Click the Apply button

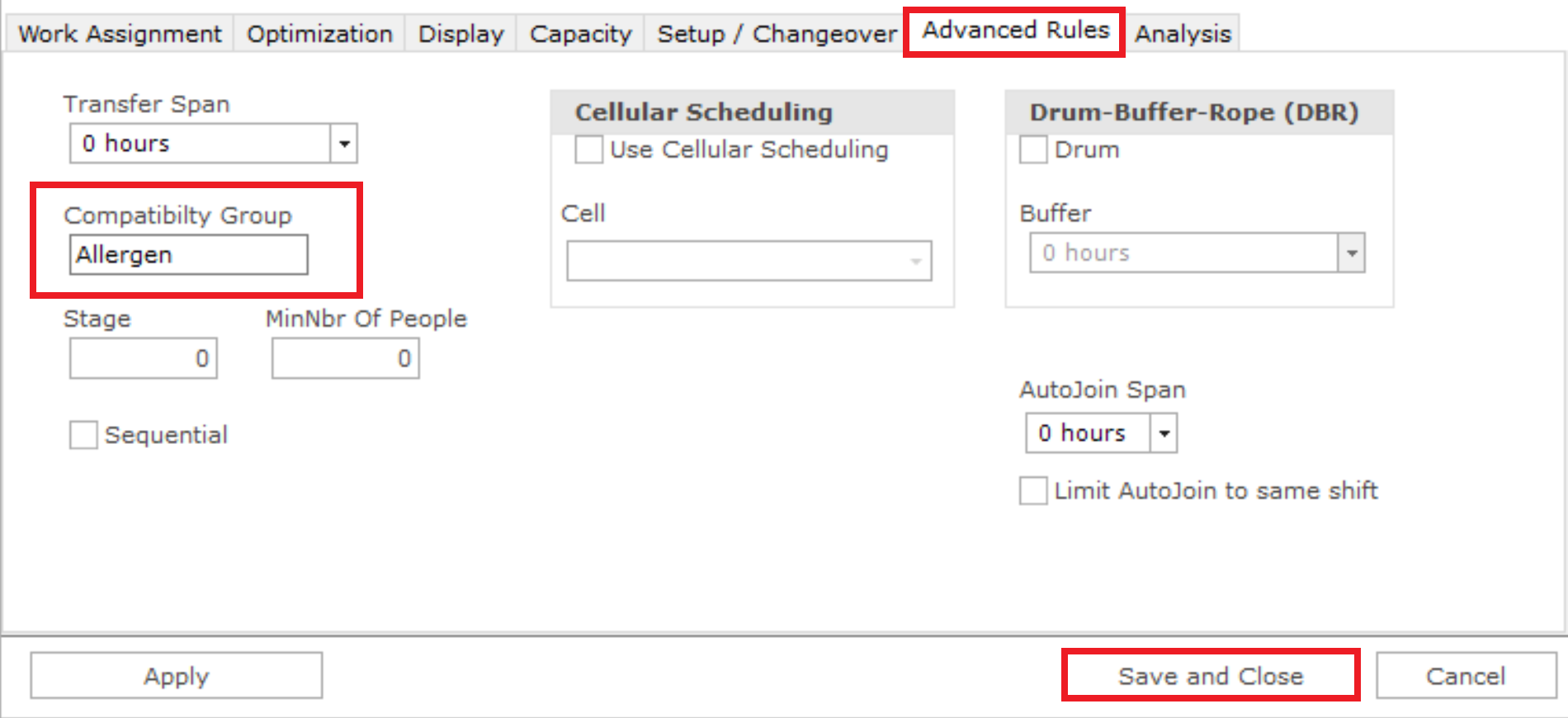177,676
